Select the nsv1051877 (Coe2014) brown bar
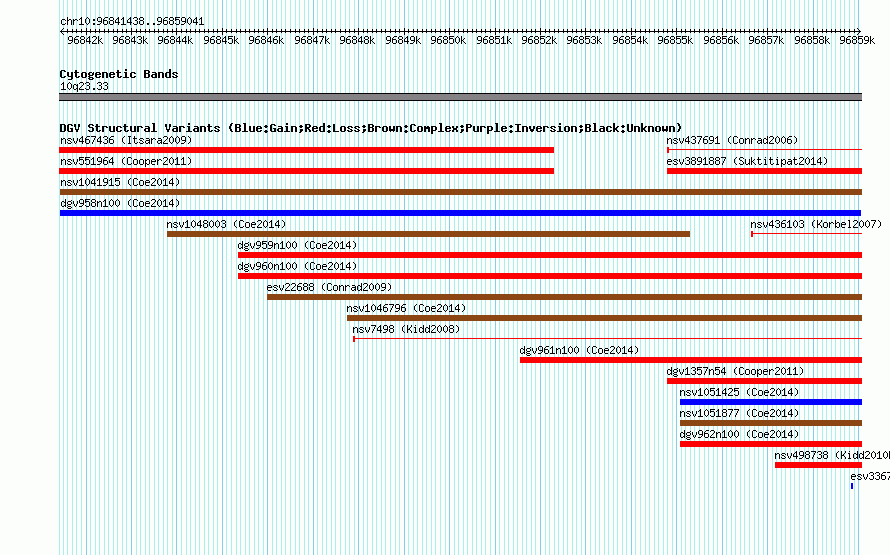Viewport: 890px width, 555px height. click(x=771, y=423)
